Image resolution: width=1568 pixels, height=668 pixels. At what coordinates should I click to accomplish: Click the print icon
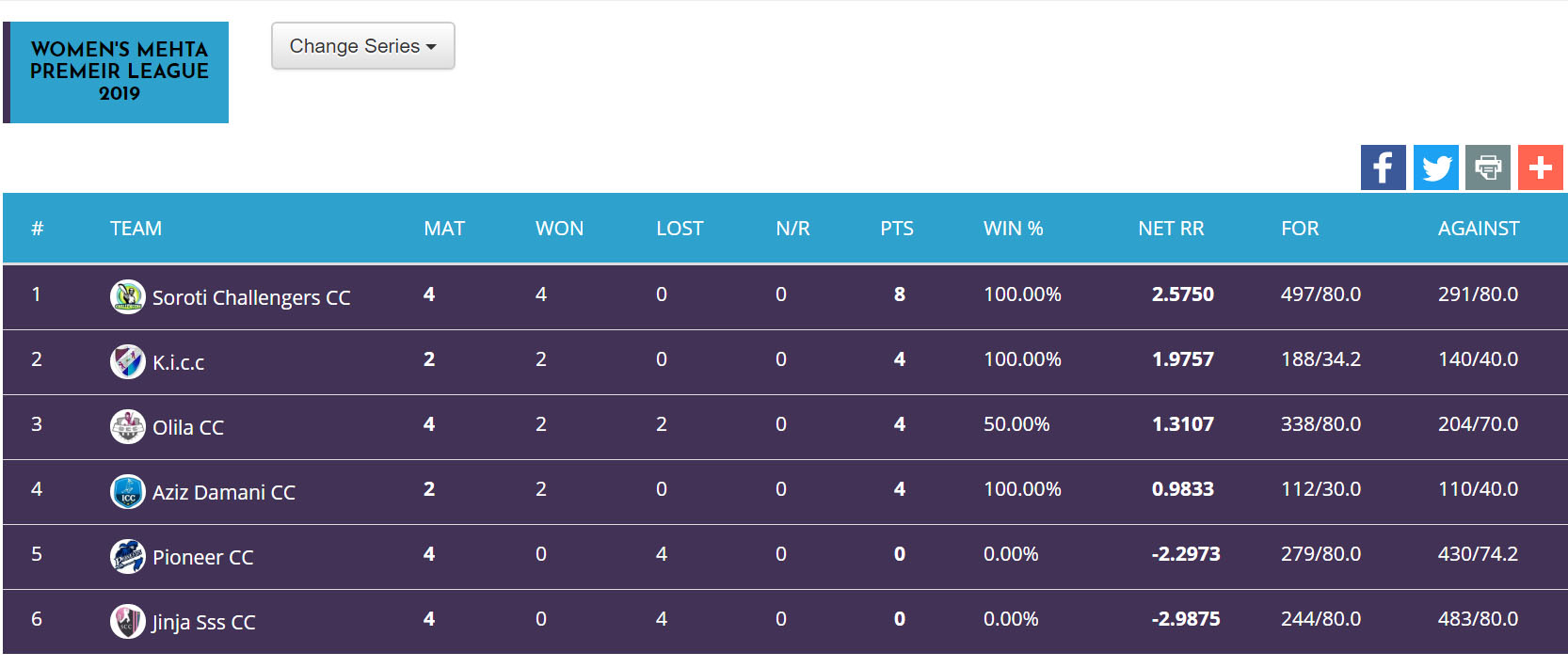[1488, 167]
